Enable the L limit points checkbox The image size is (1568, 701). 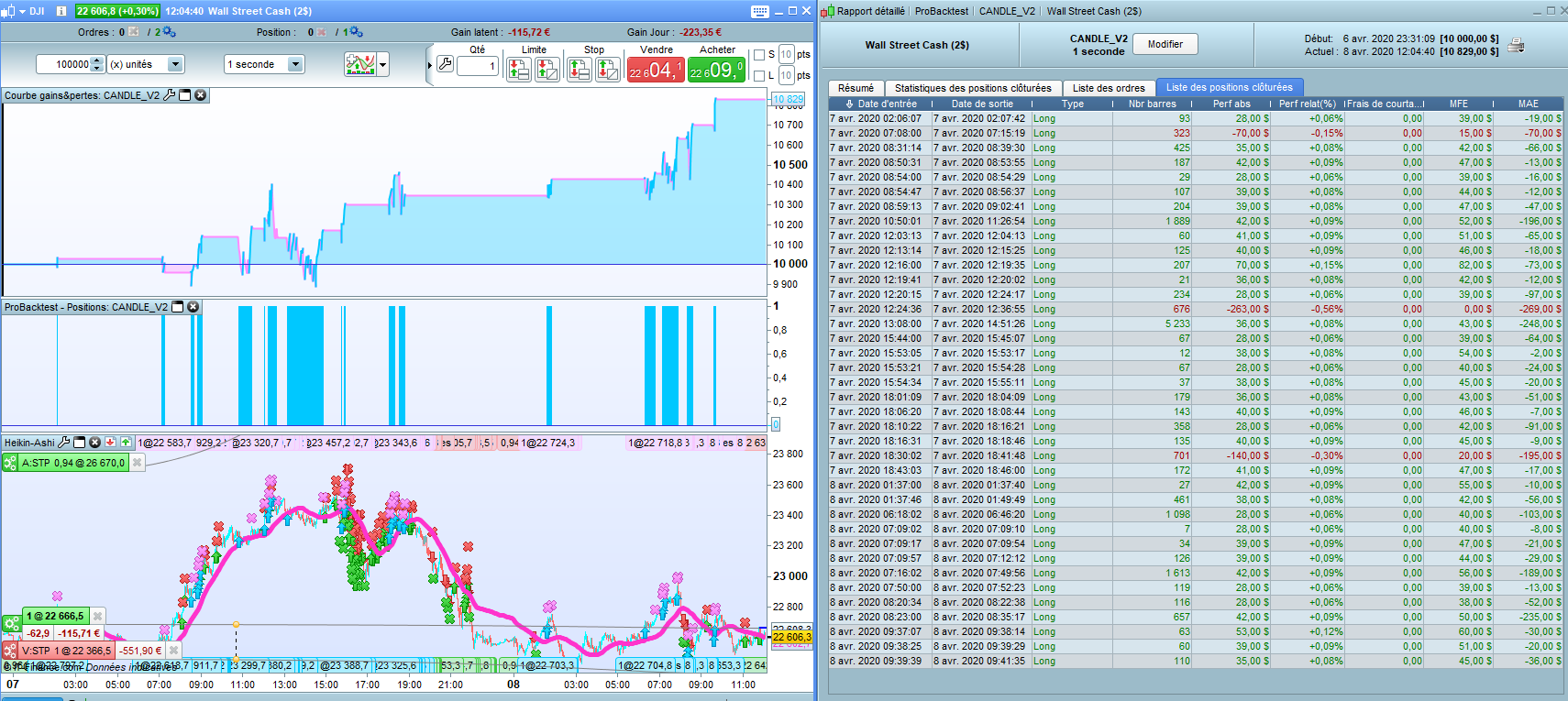pyautogui.click(x=759, y=76)
